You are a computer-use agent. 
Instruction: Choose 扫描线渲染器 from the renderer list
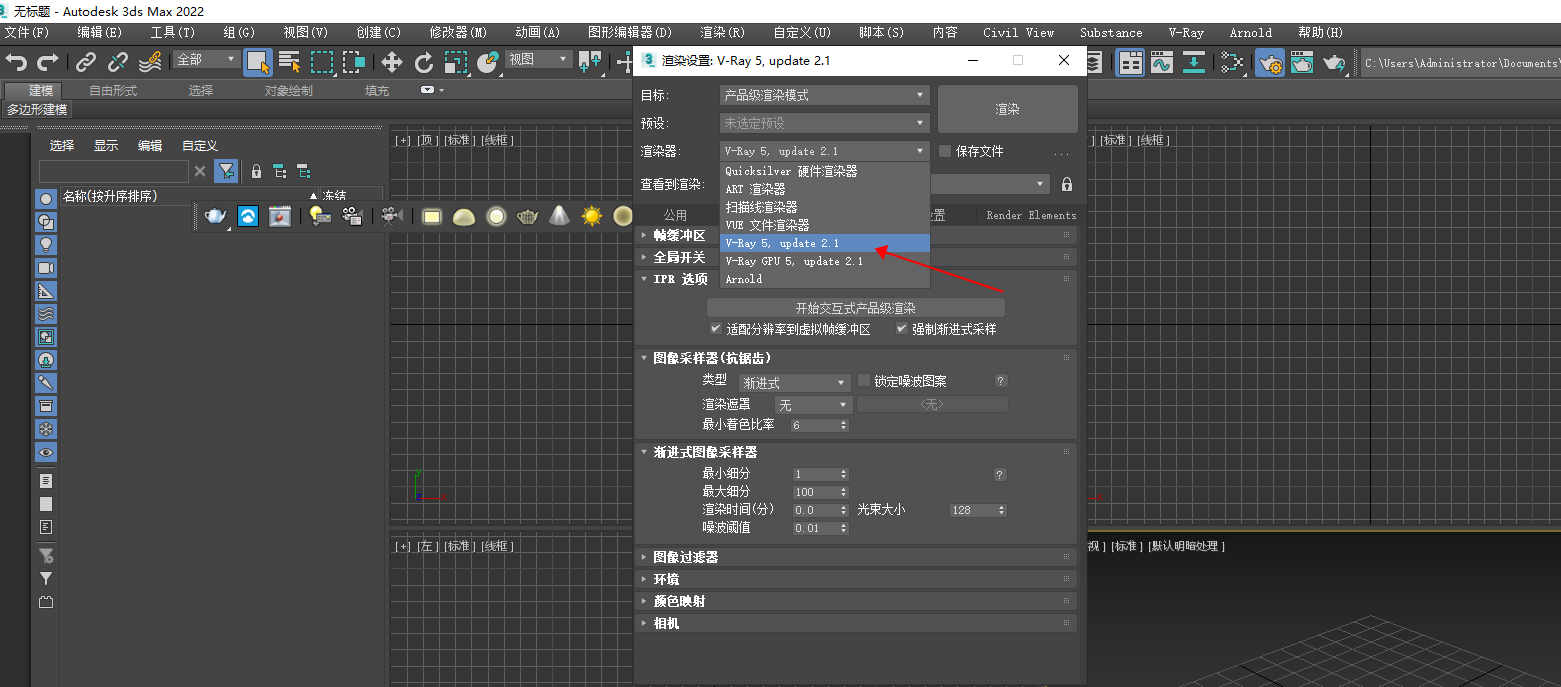pos(825,207)
